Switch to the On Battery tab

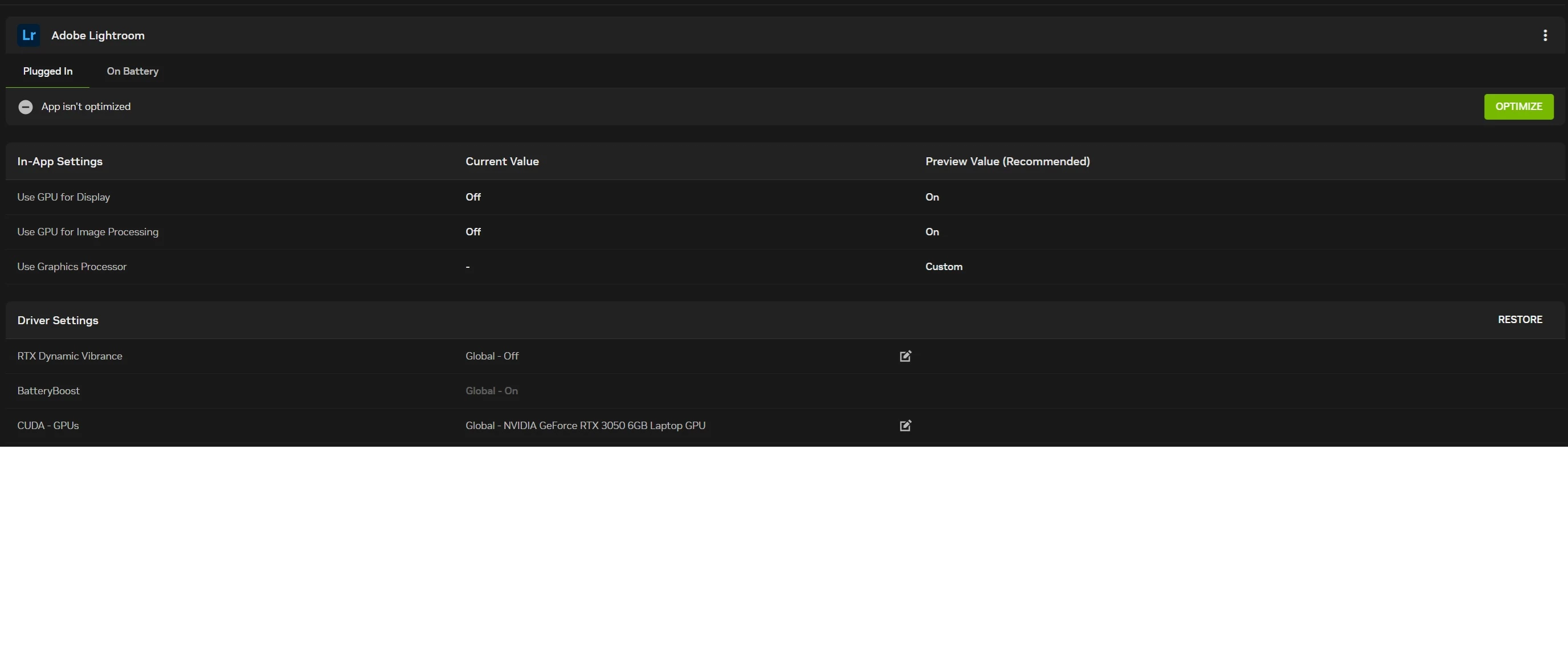(x=133, y=71)
